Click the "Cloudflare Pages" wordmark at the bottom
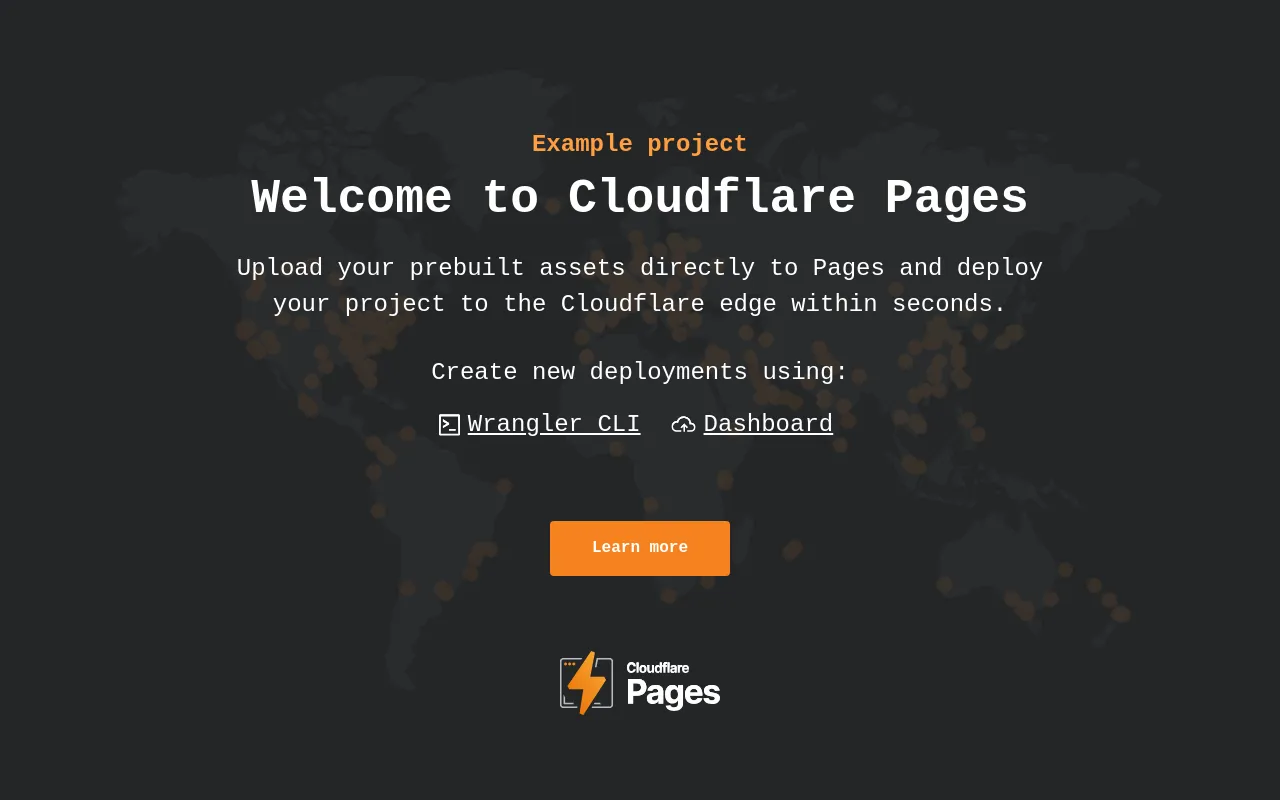The image size is (1280, 800). [x=673, y=685]
